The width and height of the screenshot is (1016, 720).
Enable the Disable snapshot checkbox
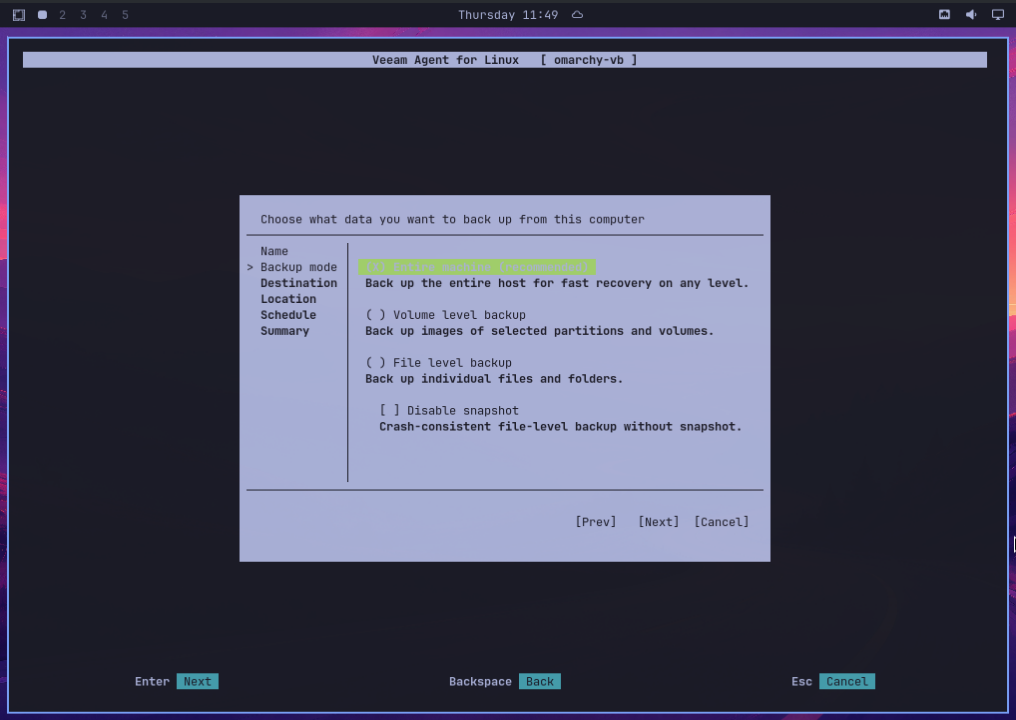pos(448,411)
